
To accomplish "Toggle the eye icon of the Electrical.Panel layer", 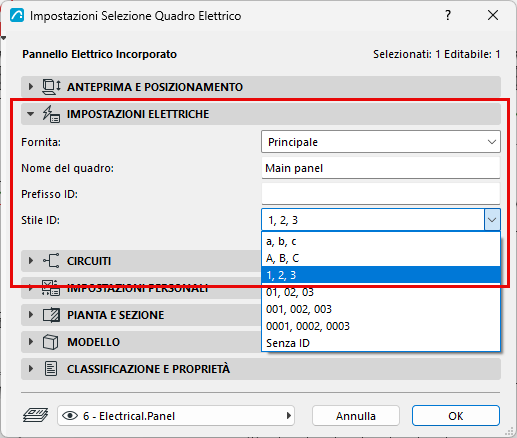I will tap(70, 416).
